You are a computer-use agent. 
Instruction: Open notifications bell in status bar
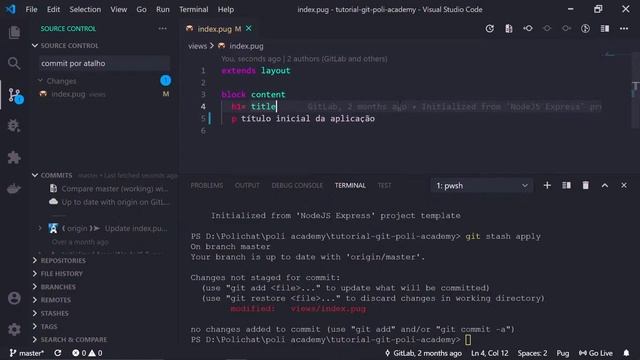pos(627,353)
